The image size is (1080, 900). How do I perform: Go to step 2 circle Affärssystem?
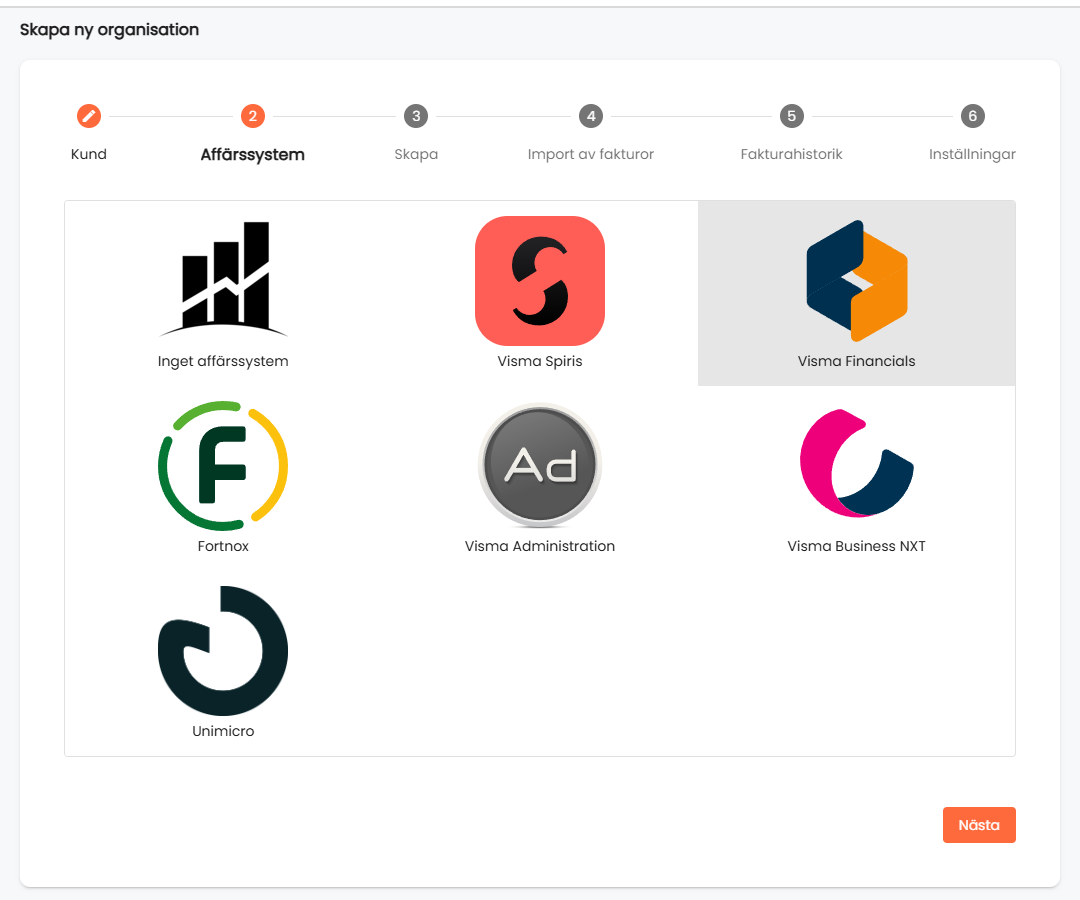pyautogui.click(x=253, y=116)
